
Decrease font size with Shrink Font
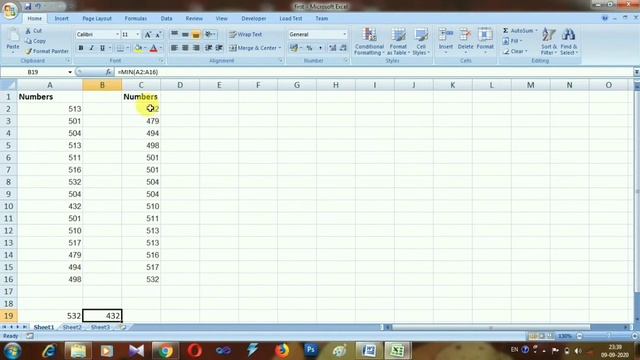[158, 34]
